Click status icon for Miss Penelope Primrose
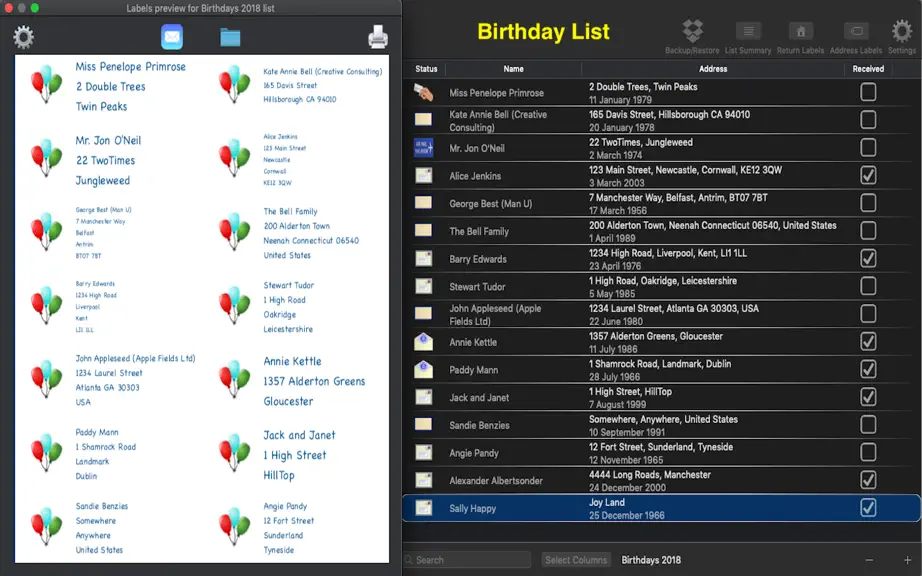The image size is (922, 576). point(423,92)
